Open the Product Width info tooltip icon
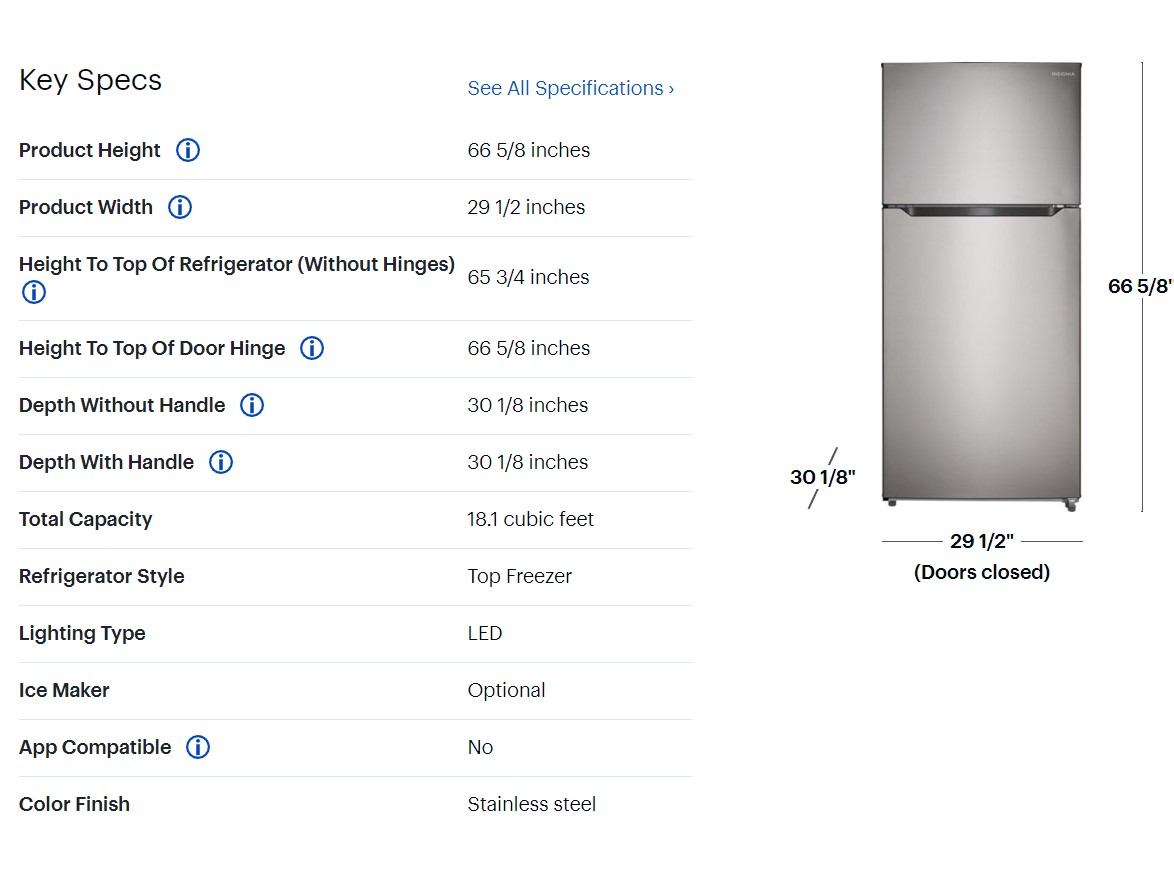The image size is (1174, 882). click(180, 207)
